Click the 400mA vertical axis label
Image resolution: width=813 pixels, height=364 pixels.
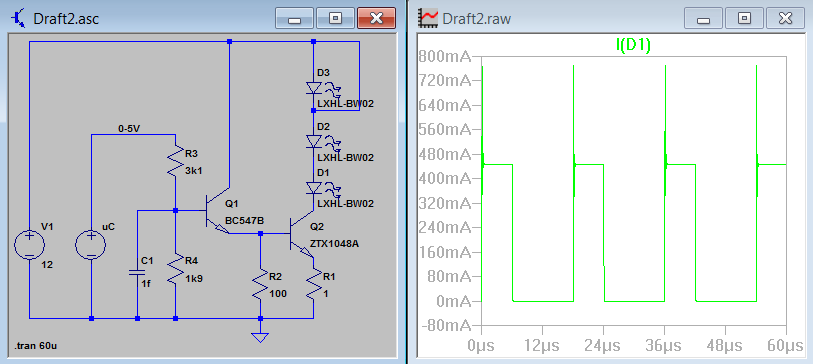pos(445,179)
